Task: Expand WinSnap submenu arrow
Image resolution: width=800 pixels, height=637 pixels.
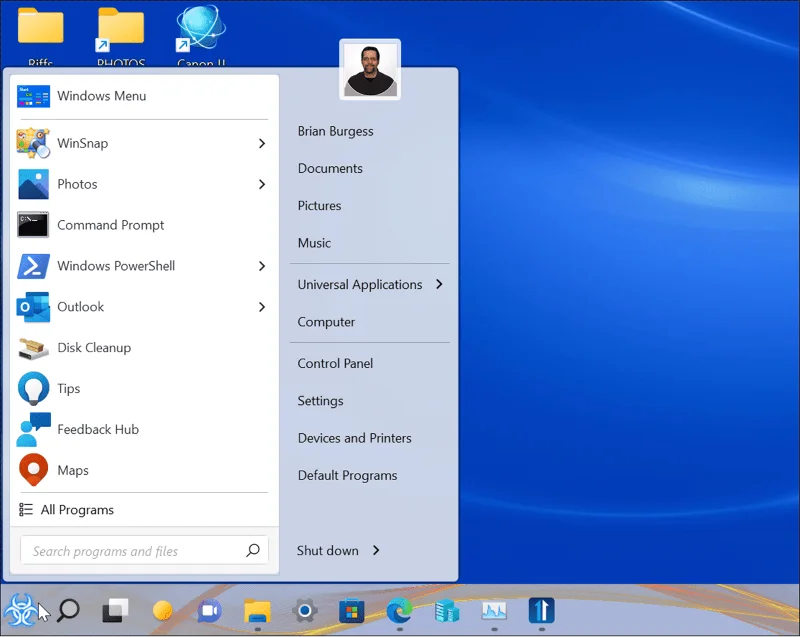Action: click(x=262, y=143)
